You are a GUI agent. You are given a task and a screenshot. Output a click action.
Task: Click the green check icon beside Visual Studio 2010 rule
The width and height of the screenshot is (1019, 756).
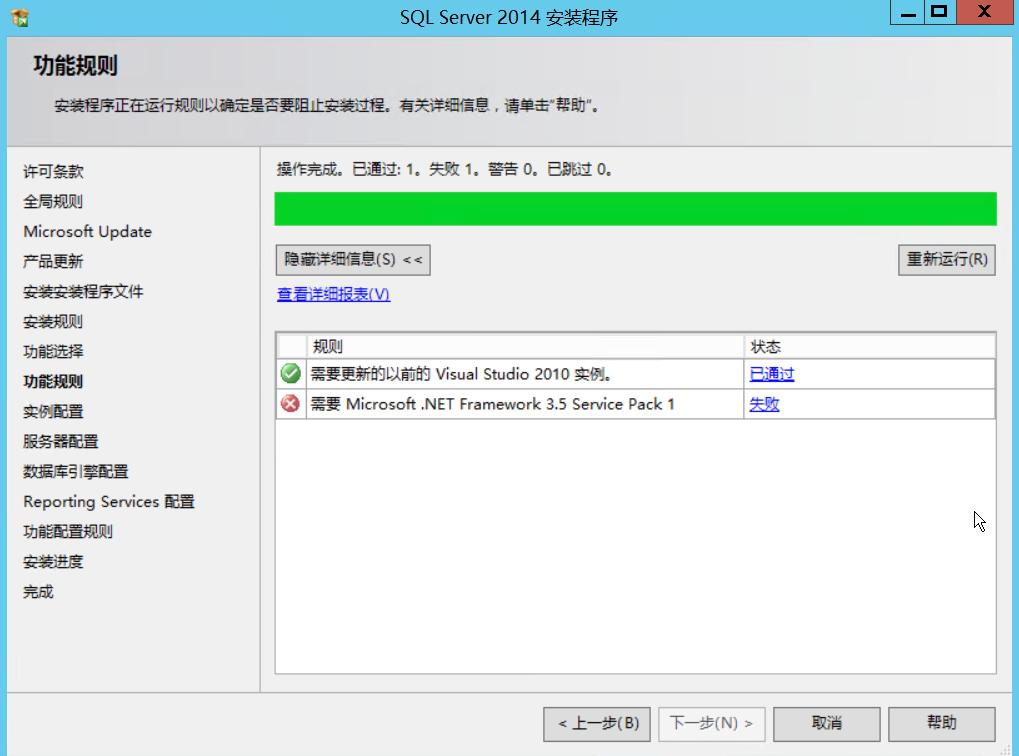pyautogui.click(x=289, y=374)
